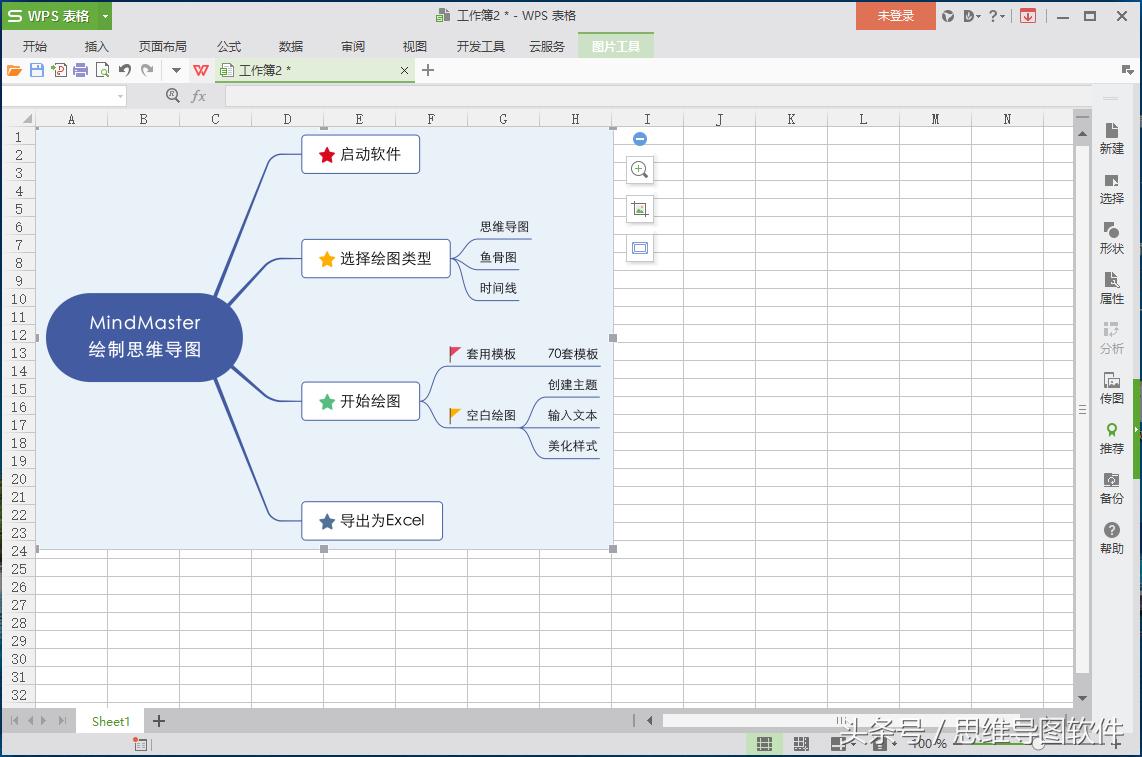Open the 插入 ribbon menu
The width and height of the screenshot is (1142, 757).
click(x=96, y=45)
